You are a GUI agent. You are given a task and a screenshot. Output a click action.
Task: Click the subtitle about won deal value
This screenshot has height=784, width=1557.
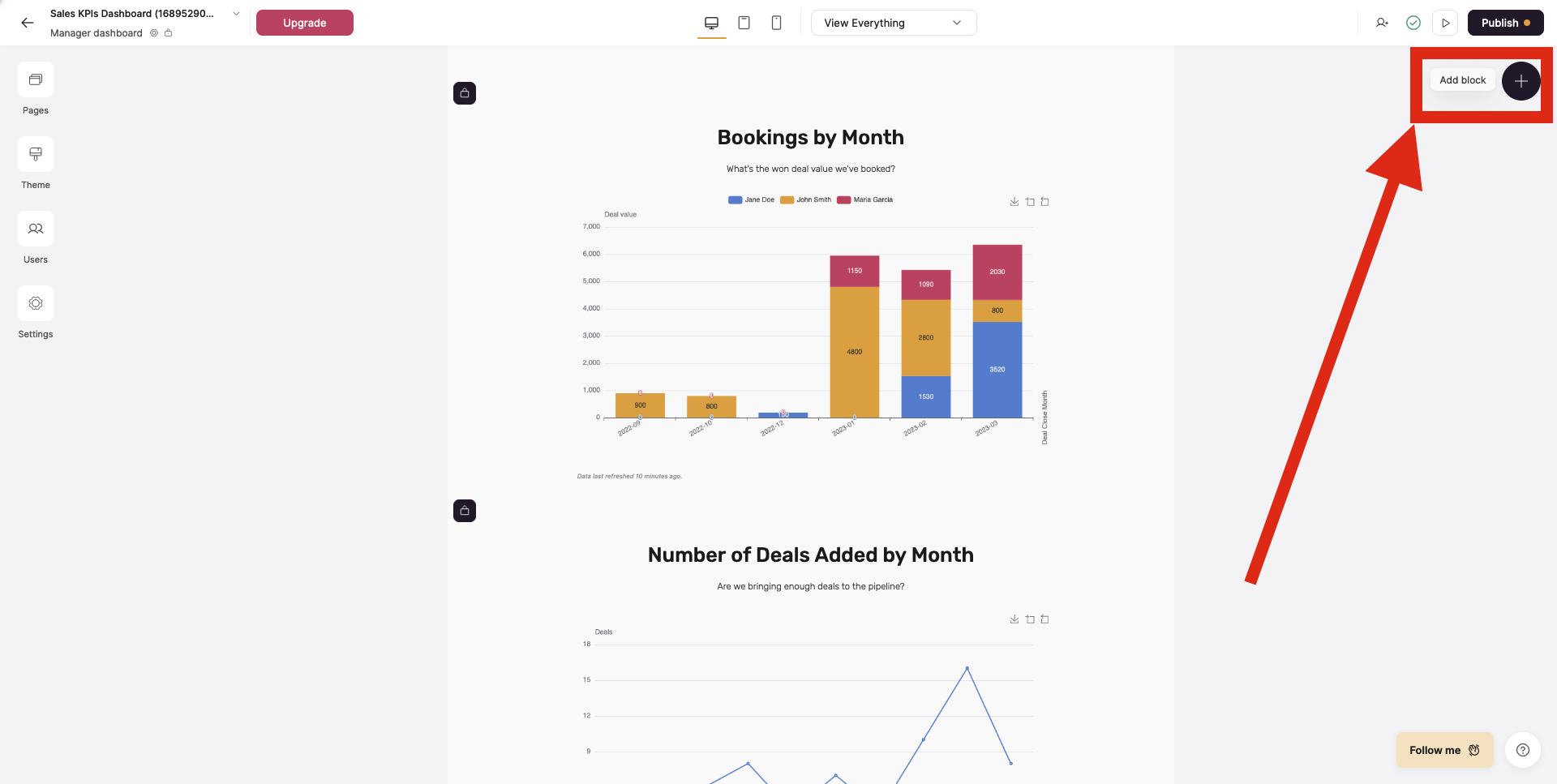click(811, 169)
